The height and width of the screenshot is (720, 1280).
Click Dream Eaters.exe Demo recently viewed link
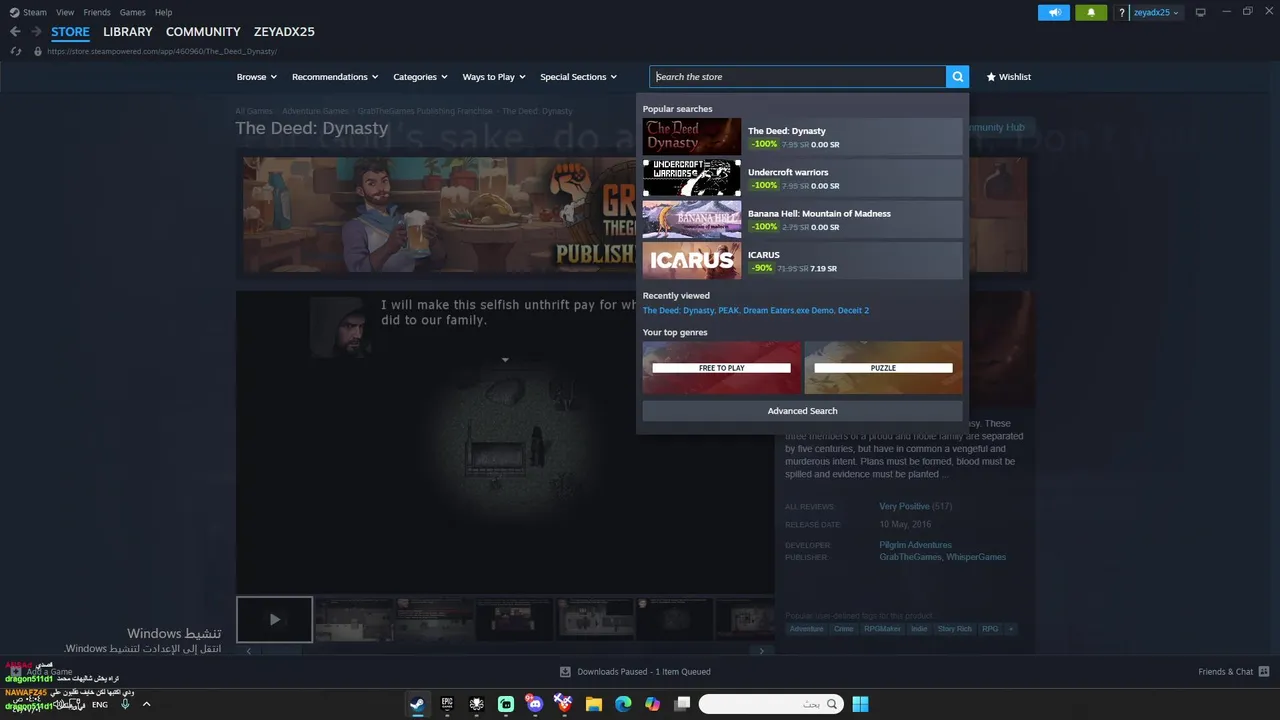(788, 310)
